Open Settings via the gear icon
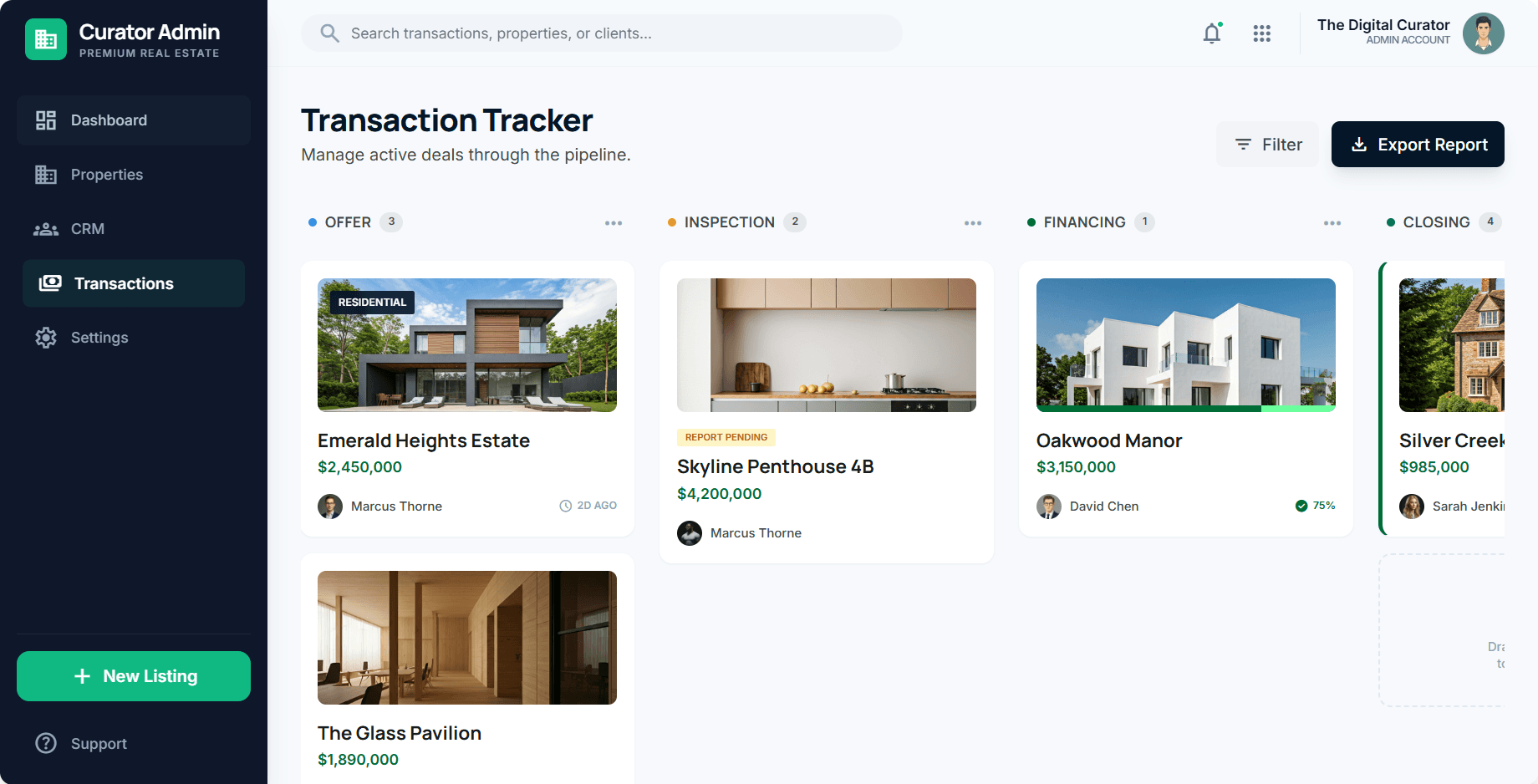Viewport: 1538px width, 784px height. (x=46, y=337)
